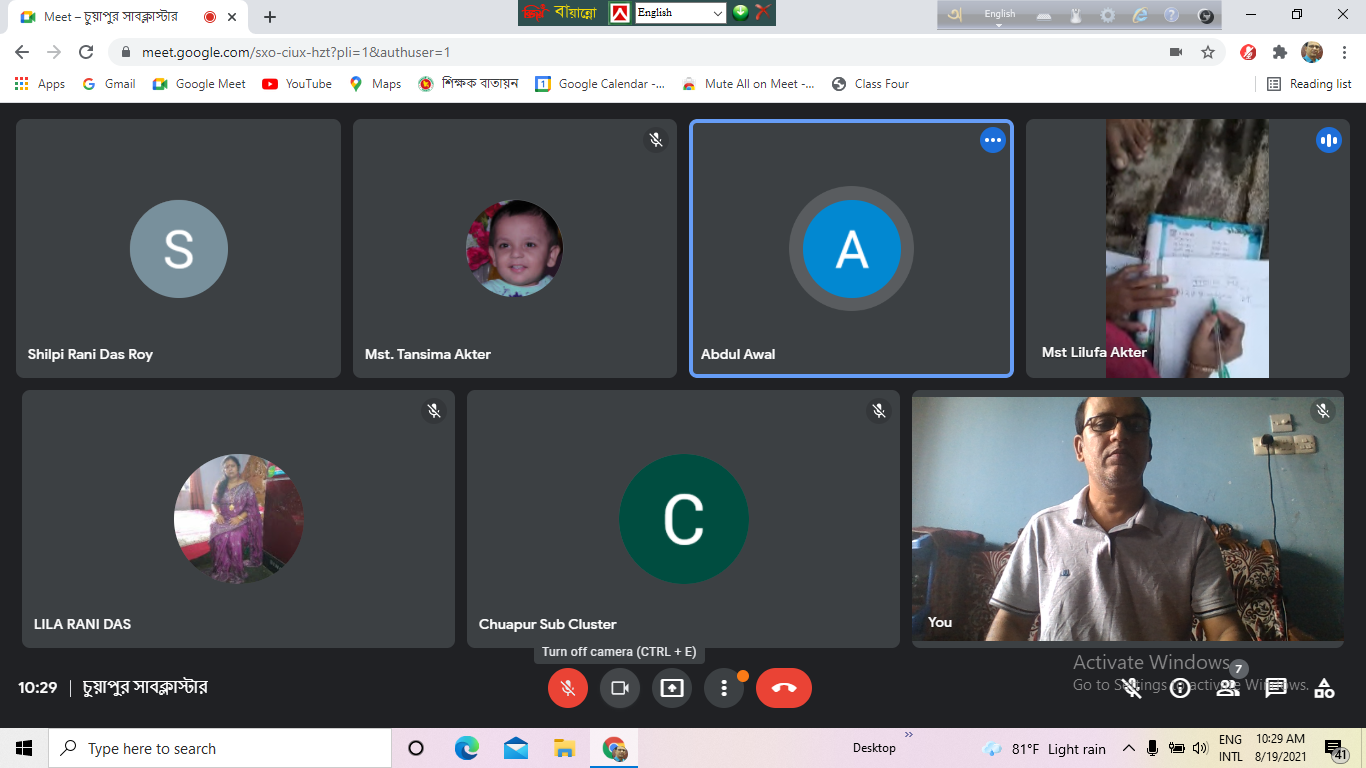
Task: Click the Windows search box
Action: pos(220,748)
